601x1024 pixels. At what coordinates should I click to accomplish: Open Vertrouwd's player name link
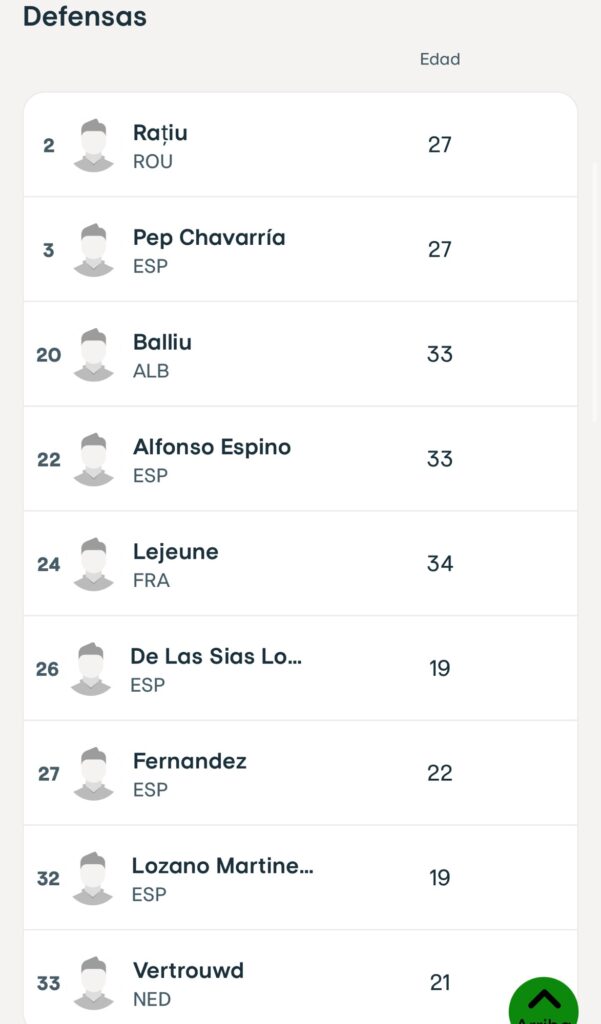pyautogui.click(x=188, y=970)
